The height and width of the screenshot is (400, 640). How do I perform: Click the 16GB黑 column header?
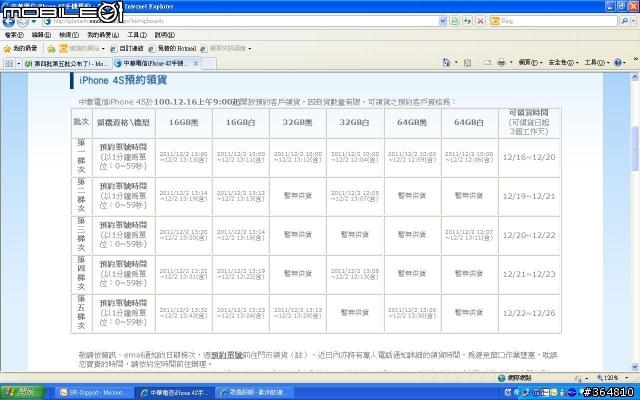pos(184,122)
